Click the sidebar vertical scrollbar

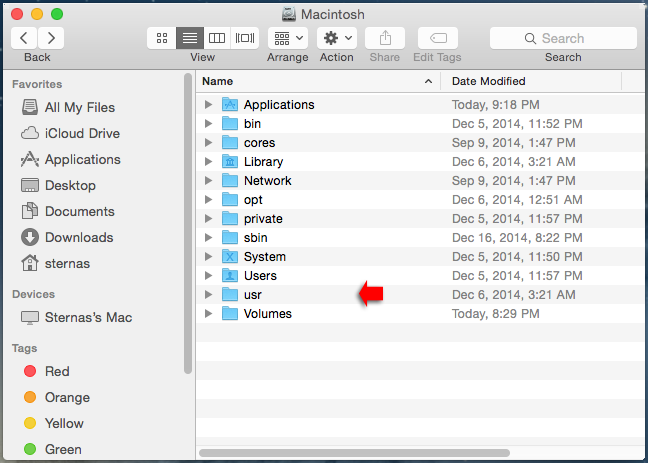188,223
